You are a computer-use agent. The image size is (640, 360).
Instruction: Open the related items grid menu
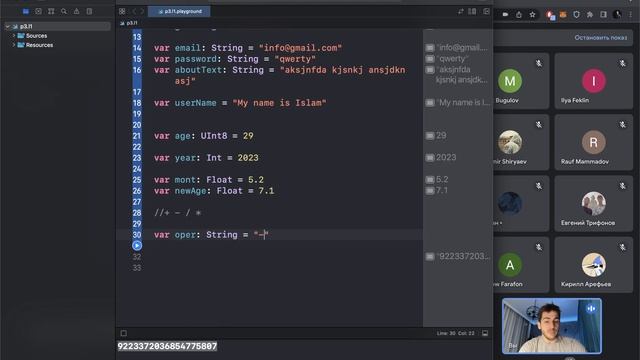coord(122,11)
